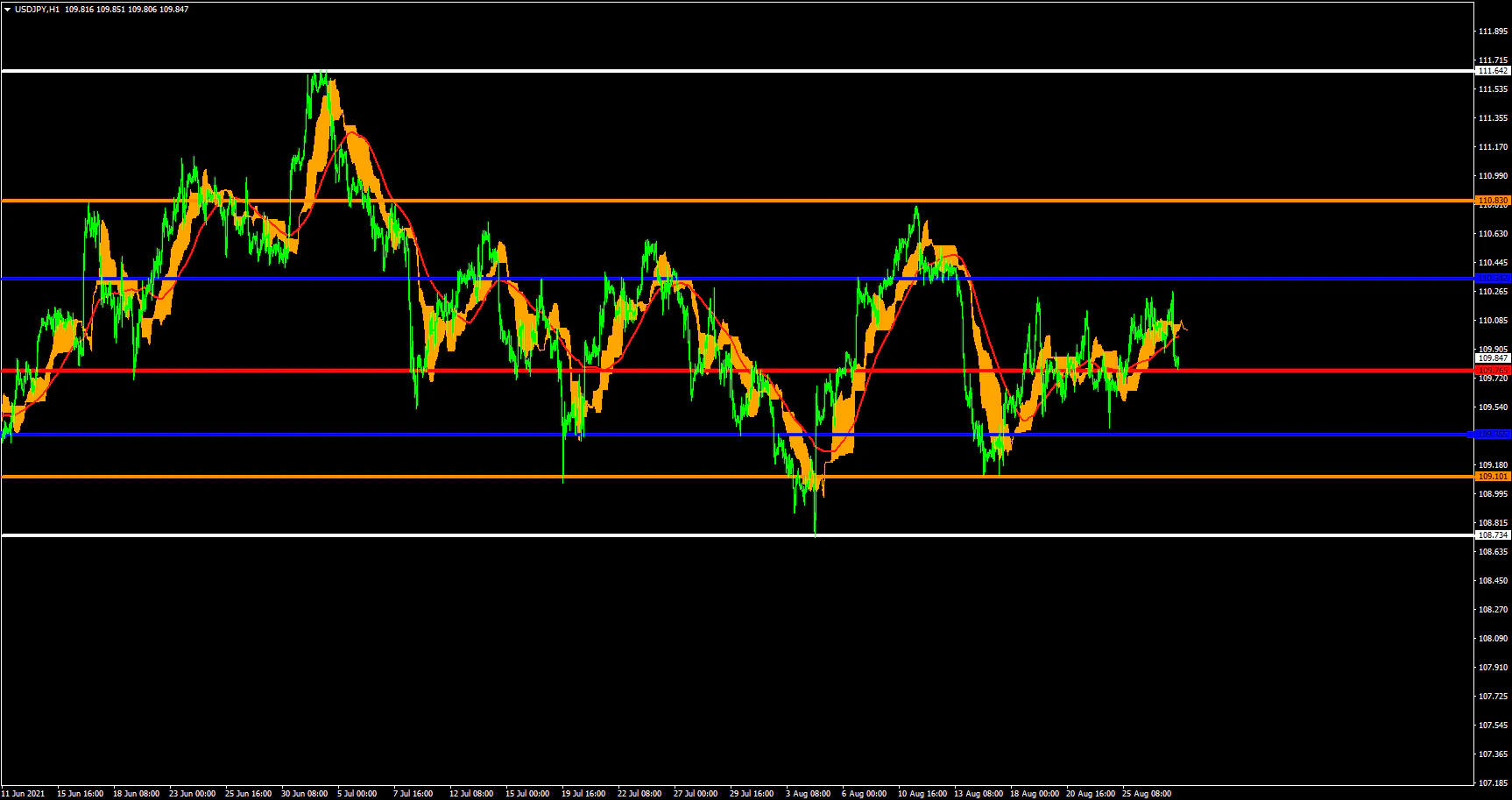
Task: Click the 13 Aug 08:00 time label
Action: pyautogui.click(x=978, y=794)
